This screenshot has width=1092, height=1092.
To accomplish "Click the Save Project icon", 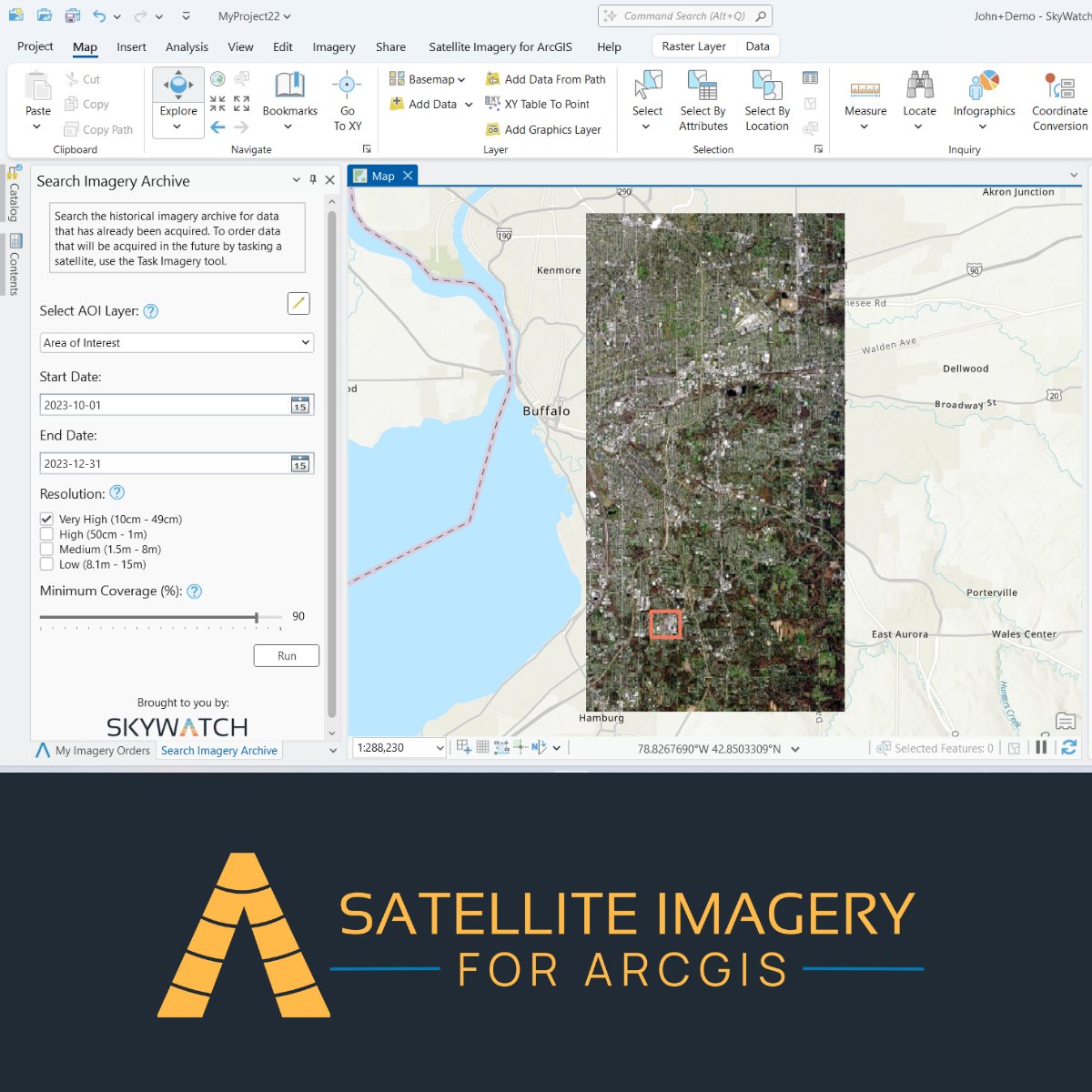I will (73, 15).
